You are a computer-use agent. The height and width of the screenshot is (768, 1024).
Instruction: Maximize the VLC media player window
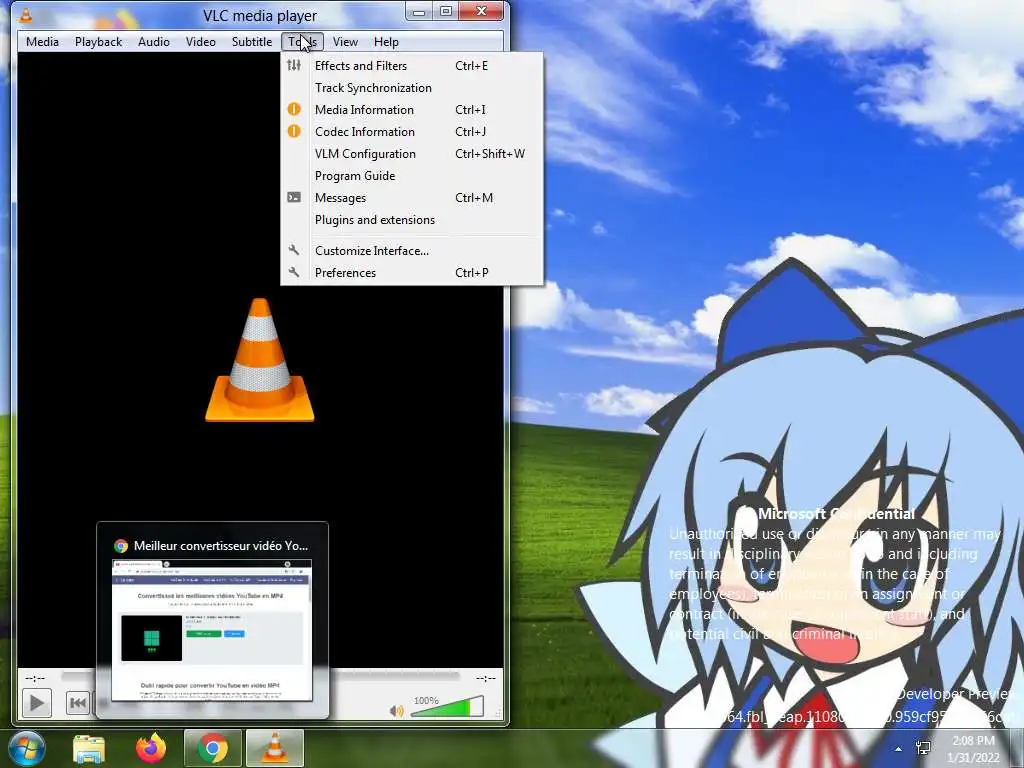point(446,11)
